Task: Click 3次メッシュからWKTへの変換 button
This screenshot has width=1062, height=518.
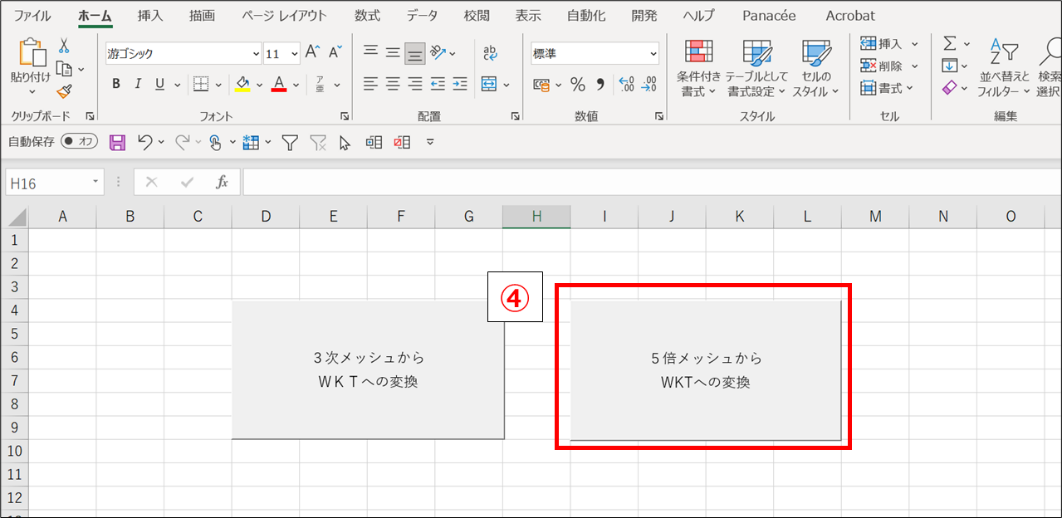Action: 368,370
